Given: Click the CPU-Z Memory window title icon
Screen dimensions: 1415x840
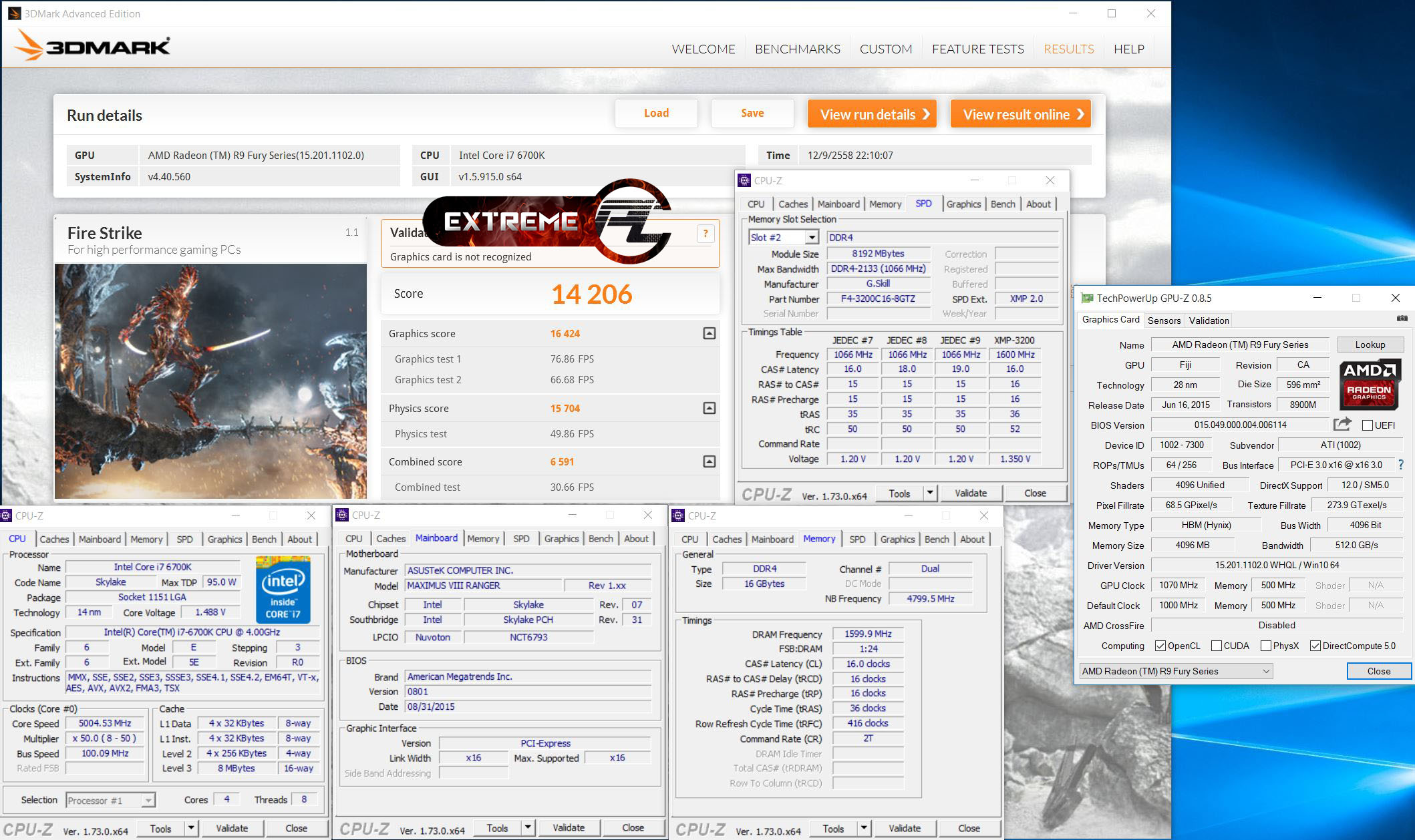Looking at the screenshot, I should pyautogui.click(x=678, y=515).
